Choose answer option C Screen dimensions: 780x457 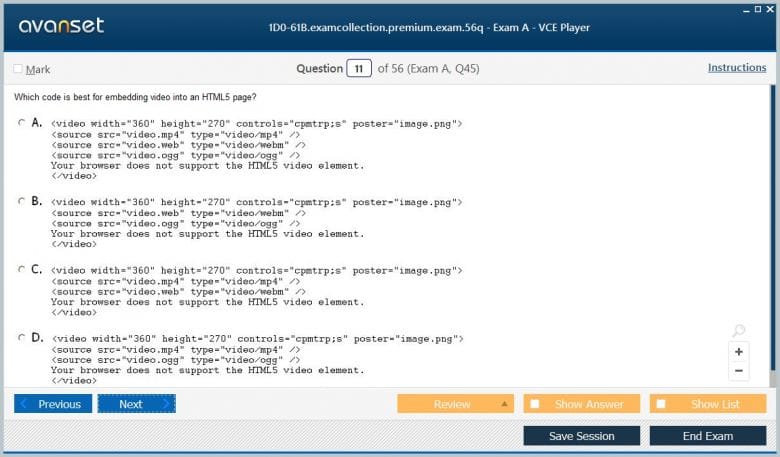click(22, 269)
